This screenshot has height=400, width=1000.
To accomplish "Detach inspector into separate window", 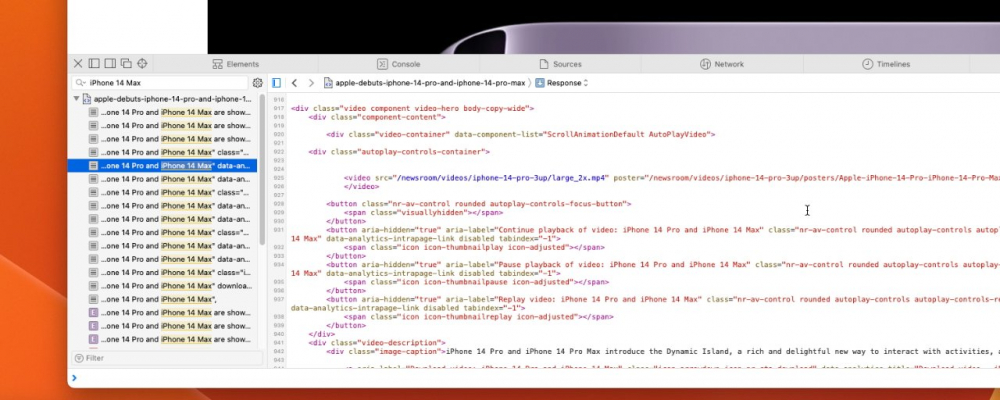I will (126, 64).
